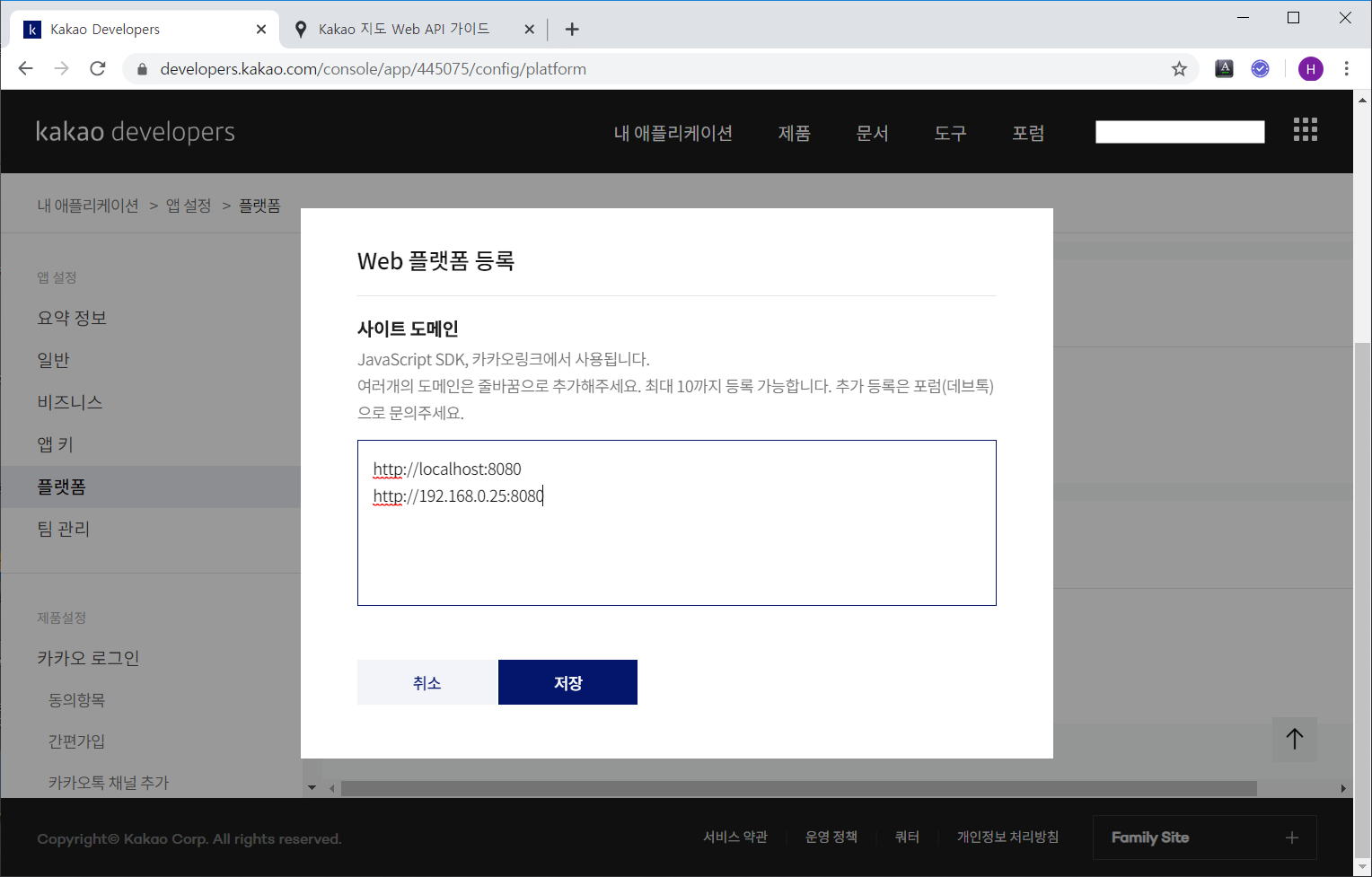Screen dimensions: 1372x877
Task: Open the dark A extension icon
Action: click(x=1224, y=69)
